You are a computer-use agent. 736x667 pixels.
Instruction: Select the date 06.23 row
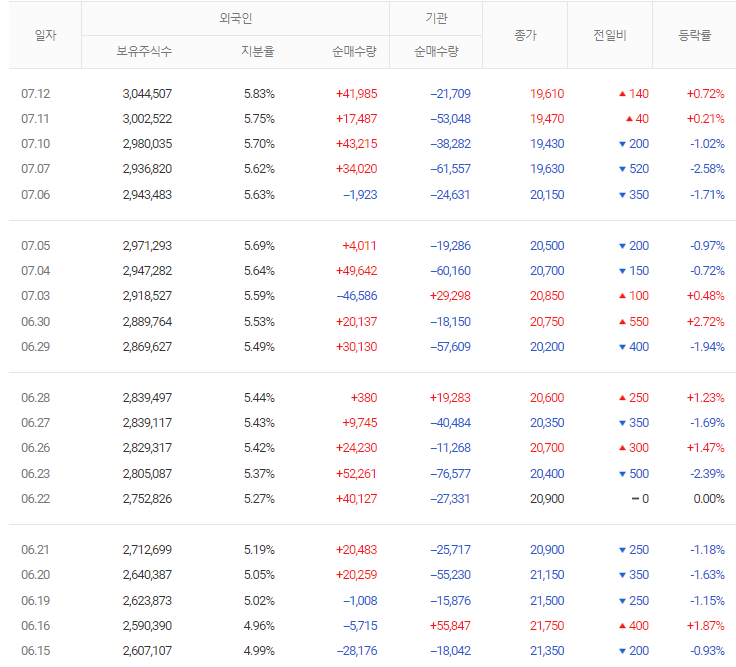(x=36, y=474)
